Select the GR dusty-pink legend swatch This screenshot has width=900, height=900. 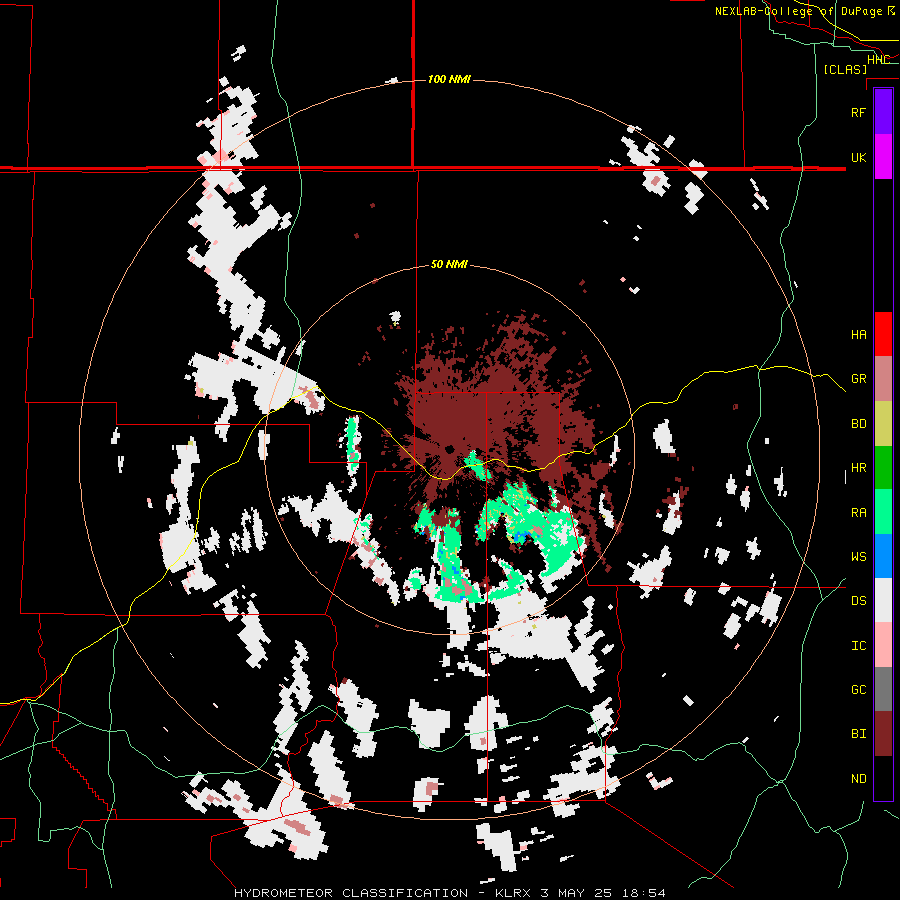click(x=883, y=379)
